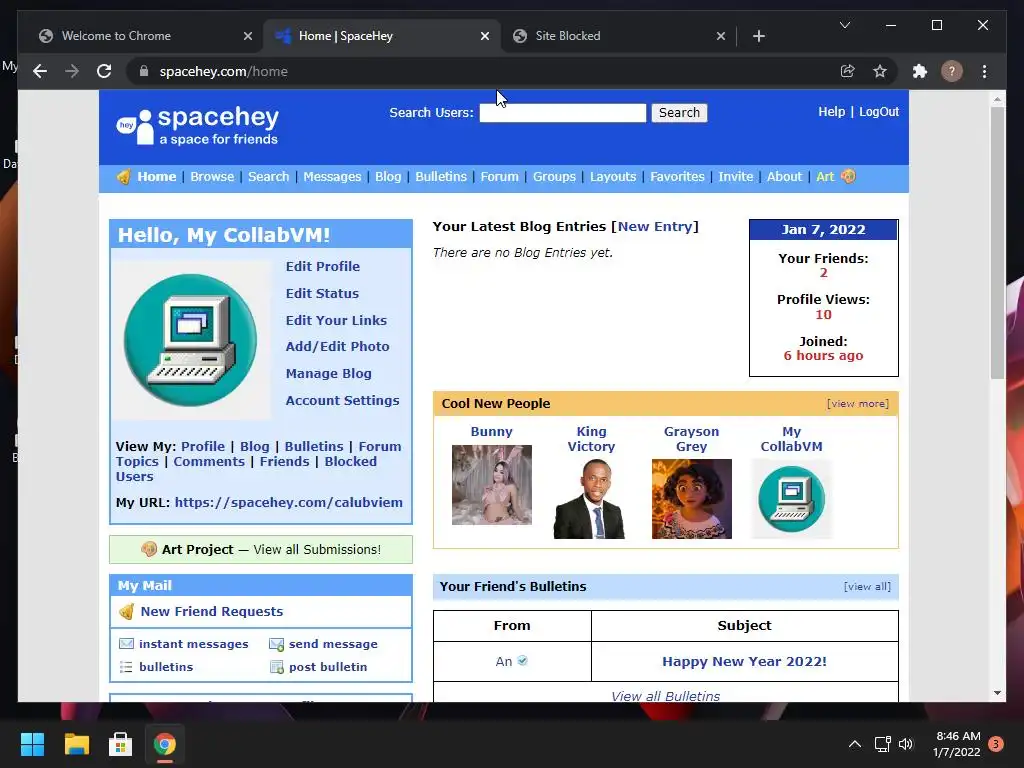
Task: Reload the page with the refresh icon
Action: (x=104, y=71)
